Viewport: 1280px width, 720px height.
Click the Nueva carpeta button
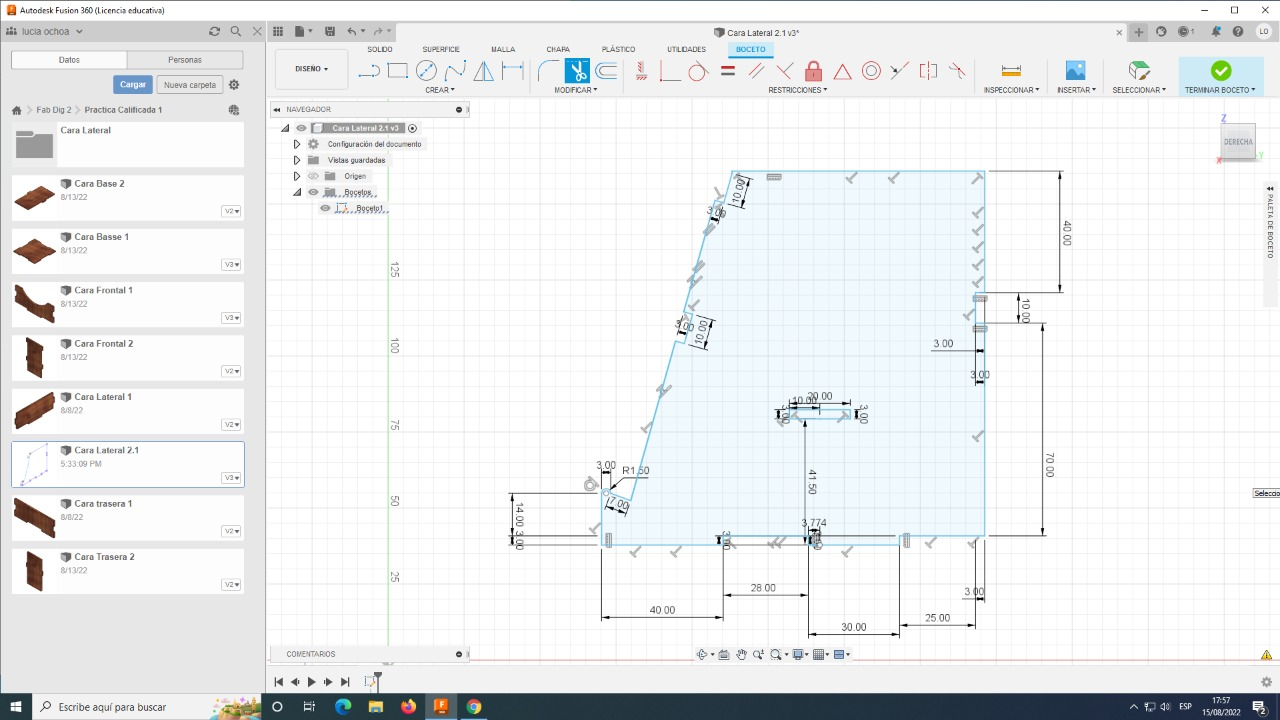point(190,85)
